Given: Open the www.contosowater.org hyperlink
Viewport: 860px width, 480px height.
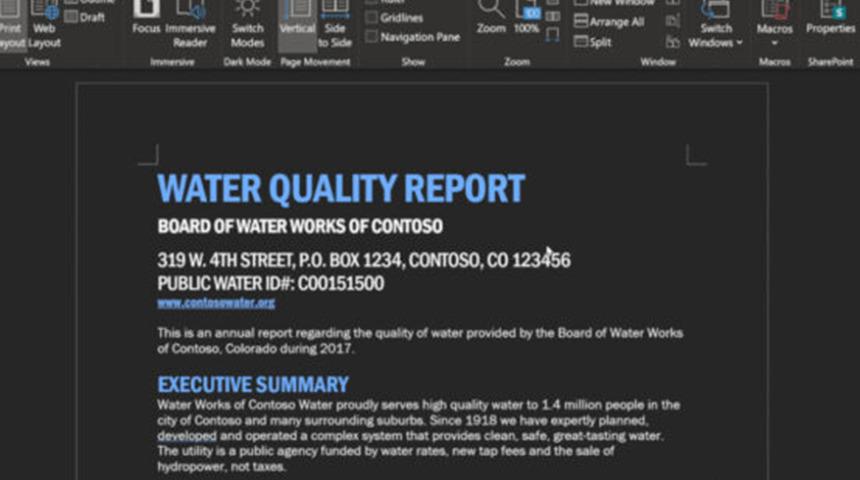Looking at the screenshot, I should click(216, 303).
